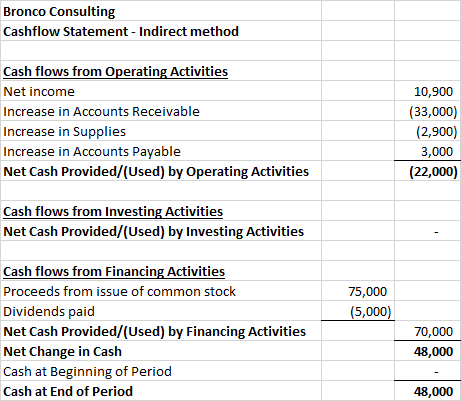Click 'Cash flows from Operating Activities' heading
Screen dimensions: 461x401
click(115, 72)
